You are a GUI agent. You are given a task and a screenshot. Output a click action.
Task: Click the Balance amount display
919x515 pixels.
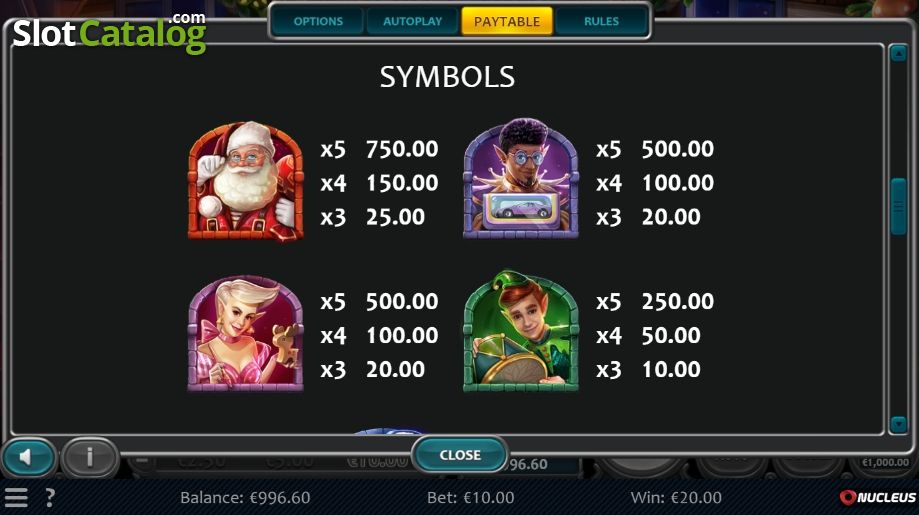pyautogui.click(x=245, y=497)
